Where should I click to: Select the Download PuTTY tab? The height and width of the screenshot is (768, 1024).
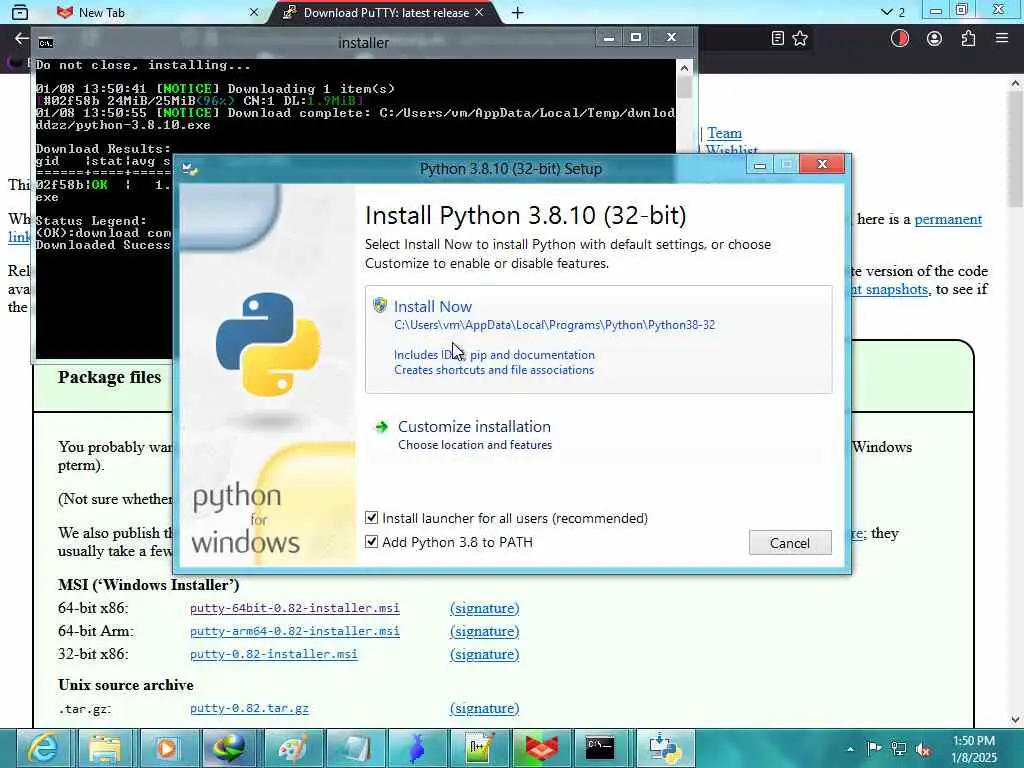click(386, 12)
